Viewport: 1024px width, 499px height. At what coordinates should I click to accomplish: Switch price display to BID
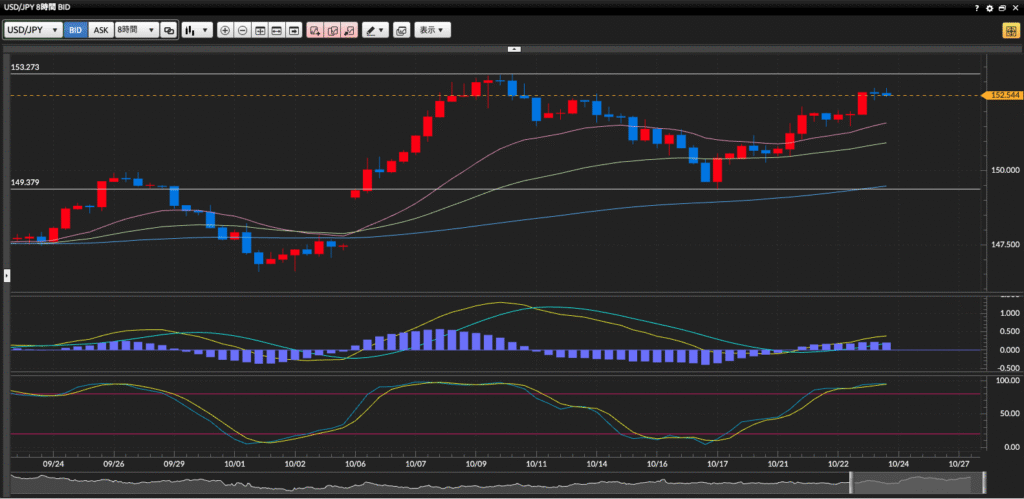(75, 31)
